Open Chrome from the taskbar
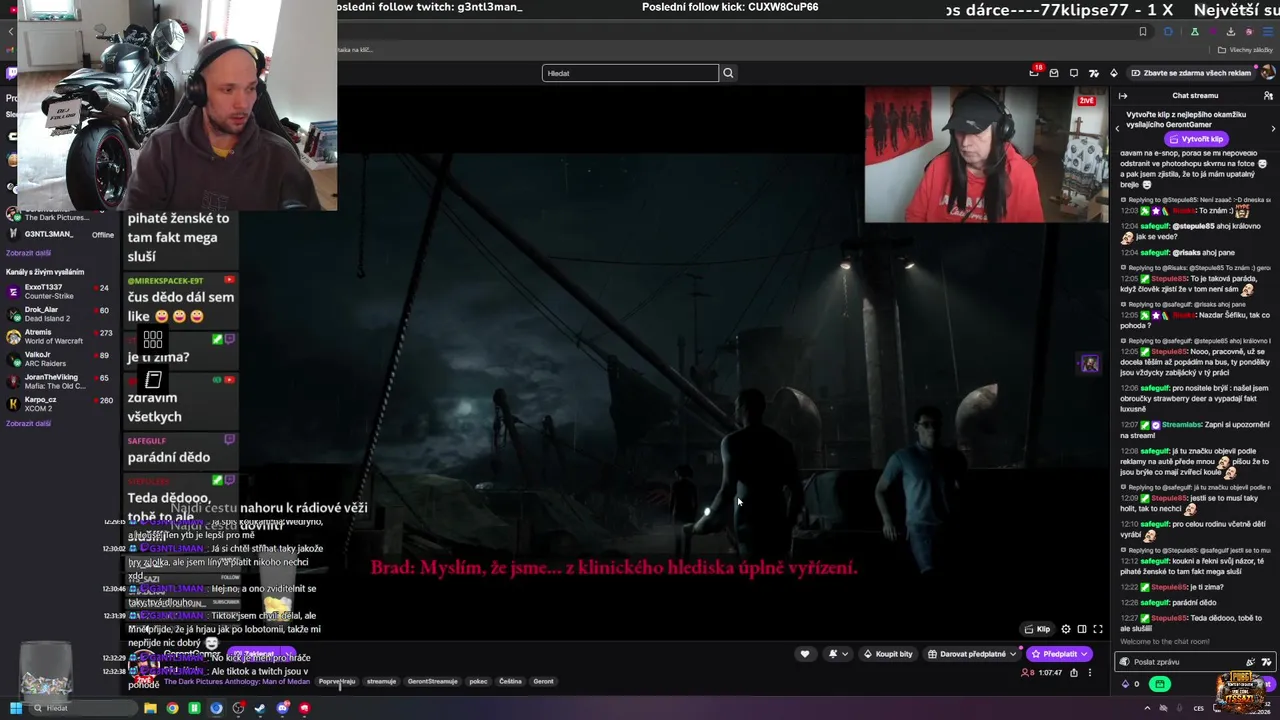This screenshot has width=1280, height=720. [172, 708]
